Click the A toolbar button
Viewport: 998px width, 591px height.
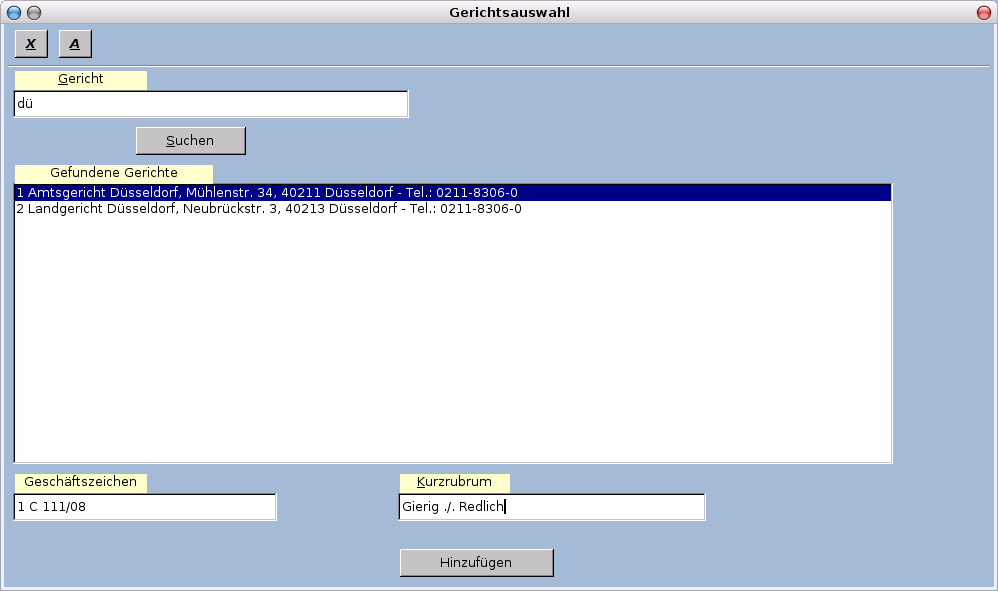pyautogui.click(x=75, y=44)
